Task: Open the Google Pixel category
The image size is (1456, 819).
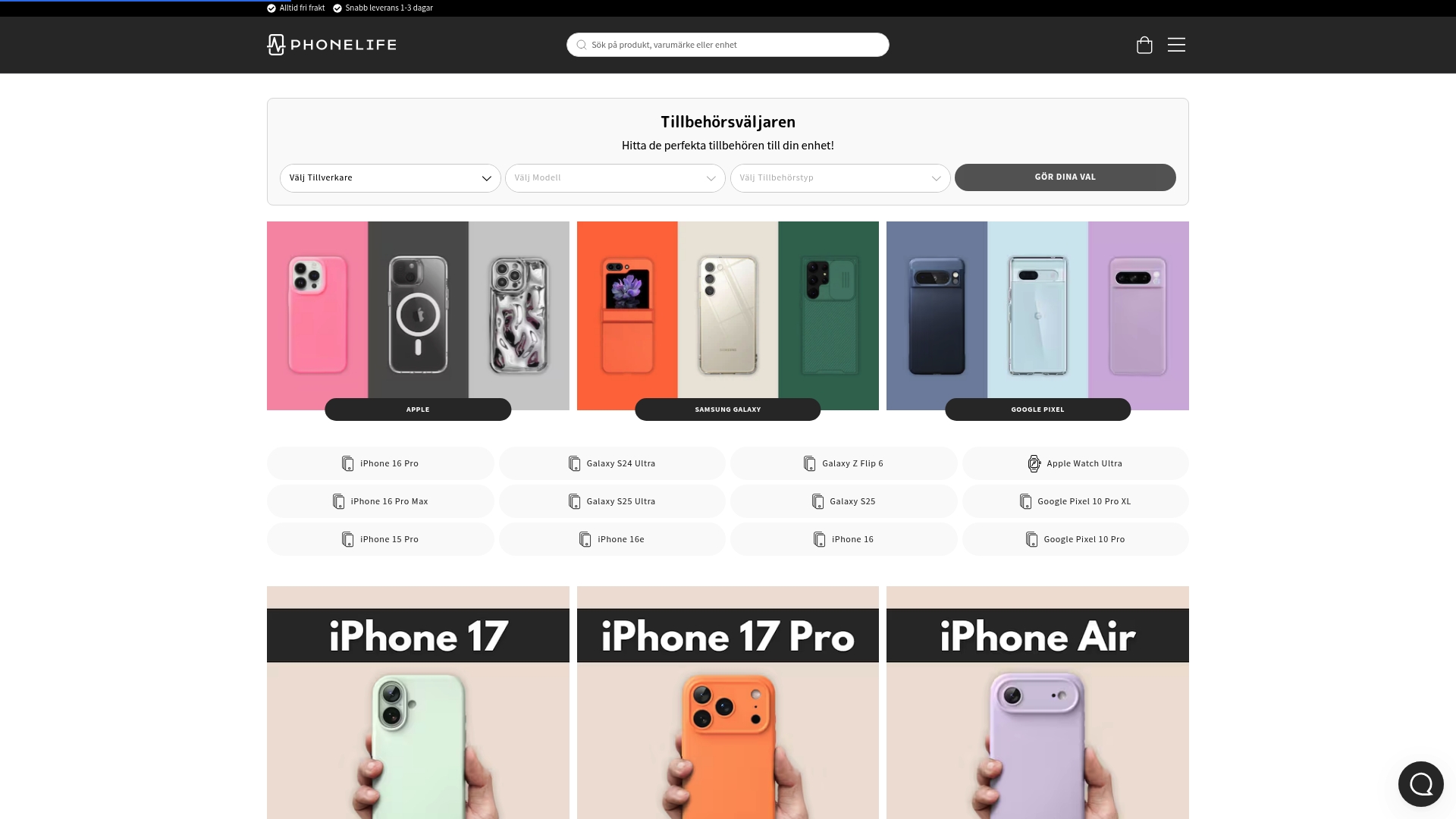Action: pyautogui.click(x=1037, y=409)
